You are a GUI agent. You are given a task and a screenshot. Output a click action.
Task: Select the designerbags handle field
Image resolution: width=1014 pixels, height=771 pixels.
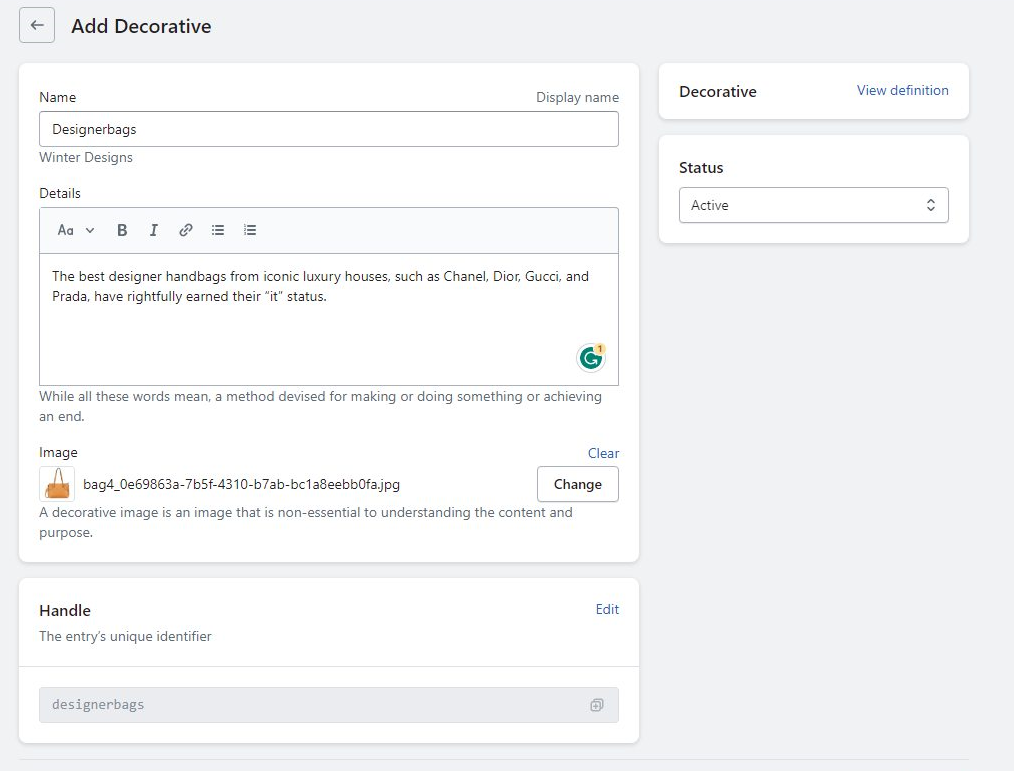(310, 705)
